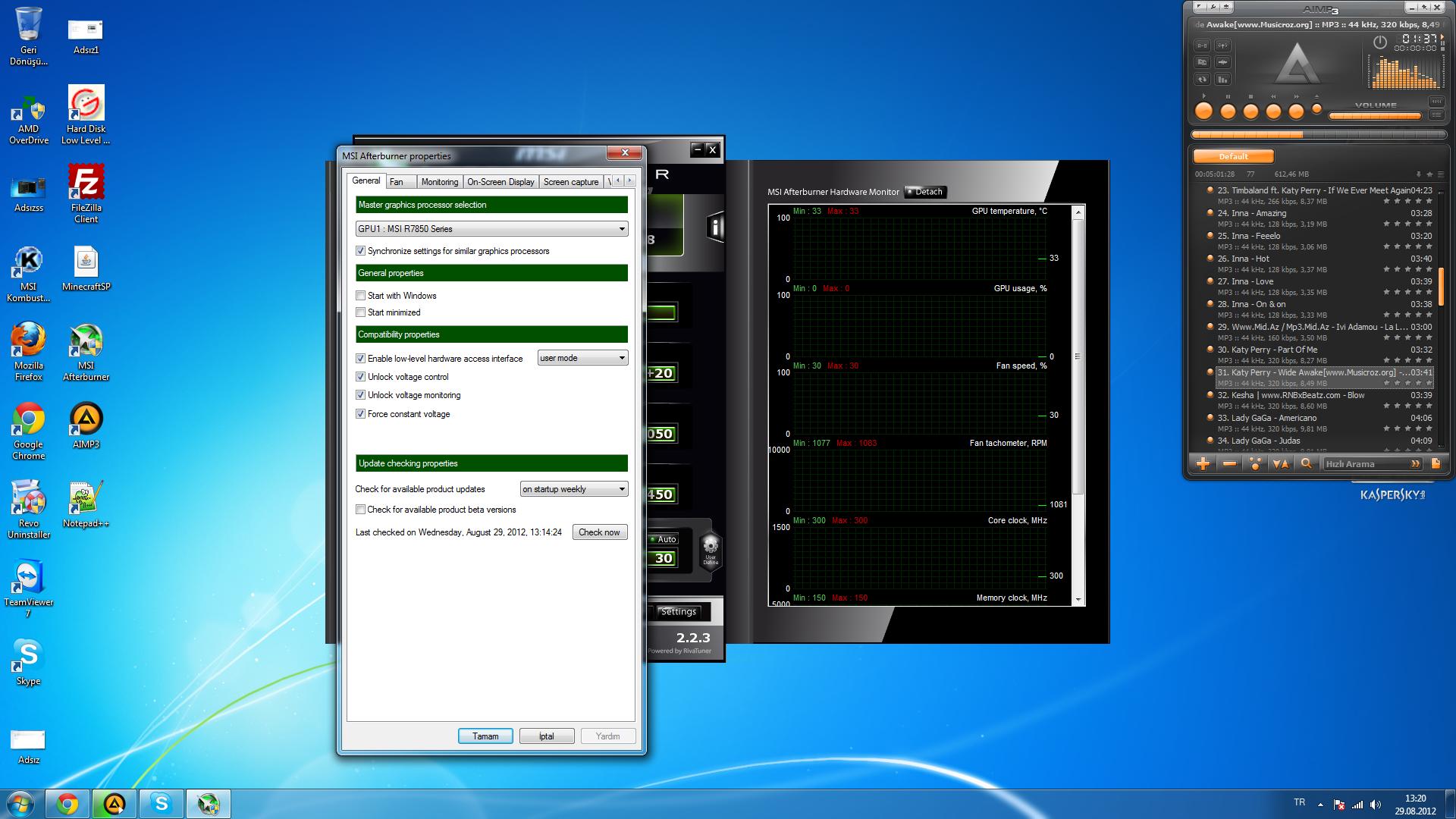The width and height of the screenshot is (1456, 819).
Task: Open the Windows Start menu
Action: coord(20,804)
